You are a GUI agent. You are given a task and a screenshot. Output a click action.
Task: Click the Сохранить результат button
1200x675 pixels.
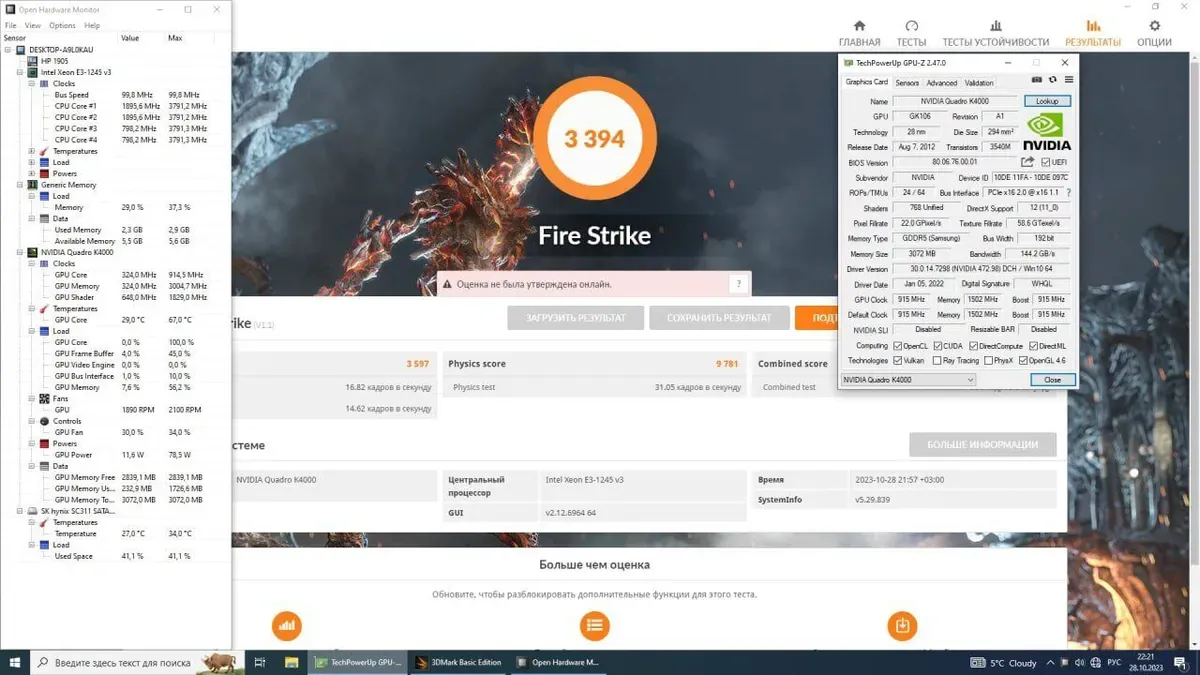pyautogui.click(x=718, y=318)
